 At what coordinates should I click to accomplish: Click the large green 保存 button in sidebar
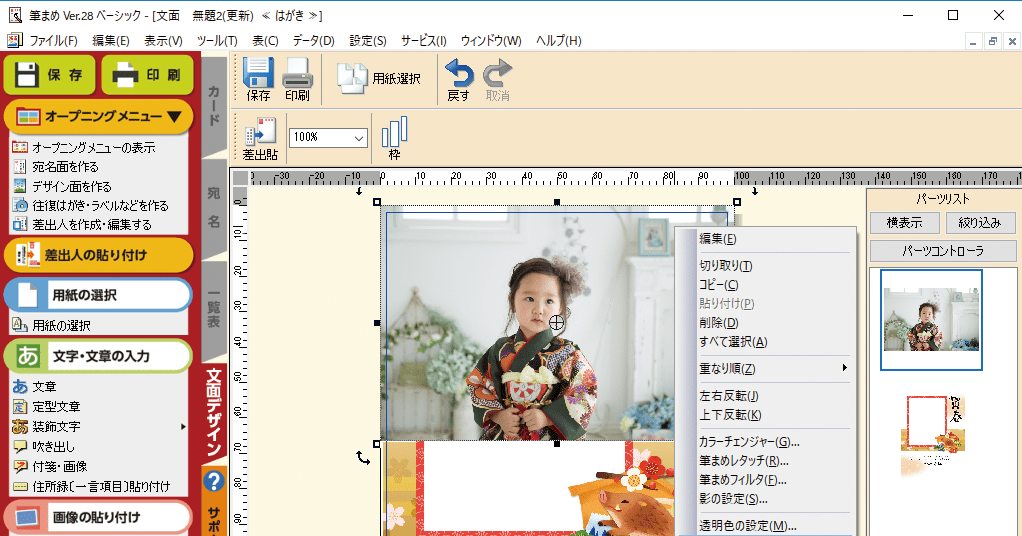pos(50,75)
